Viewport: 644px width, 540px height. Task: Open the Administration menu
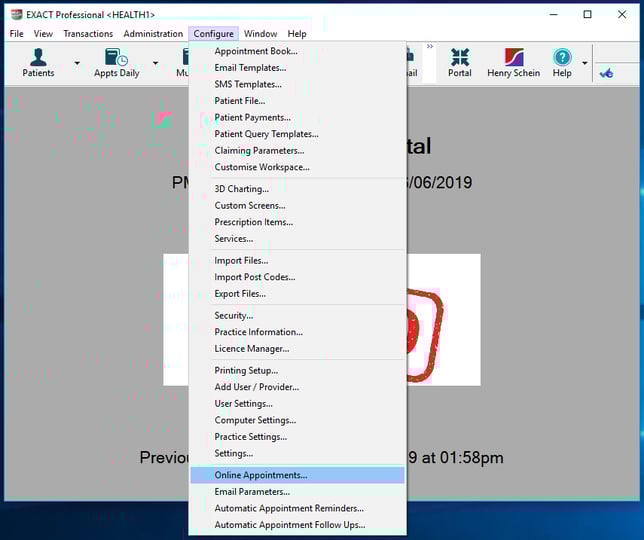tap(153, 34)
